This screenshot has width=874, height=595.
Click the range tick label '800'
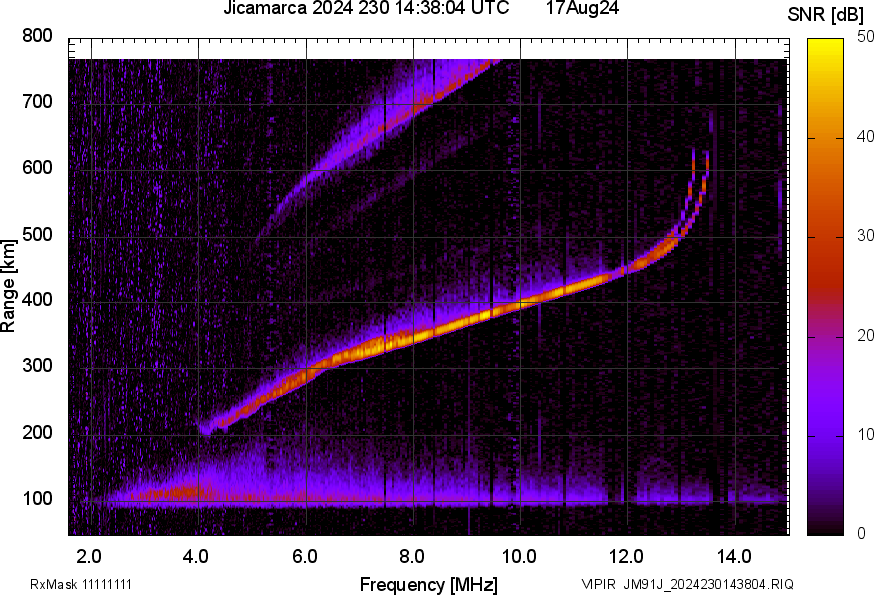(37, 36)
